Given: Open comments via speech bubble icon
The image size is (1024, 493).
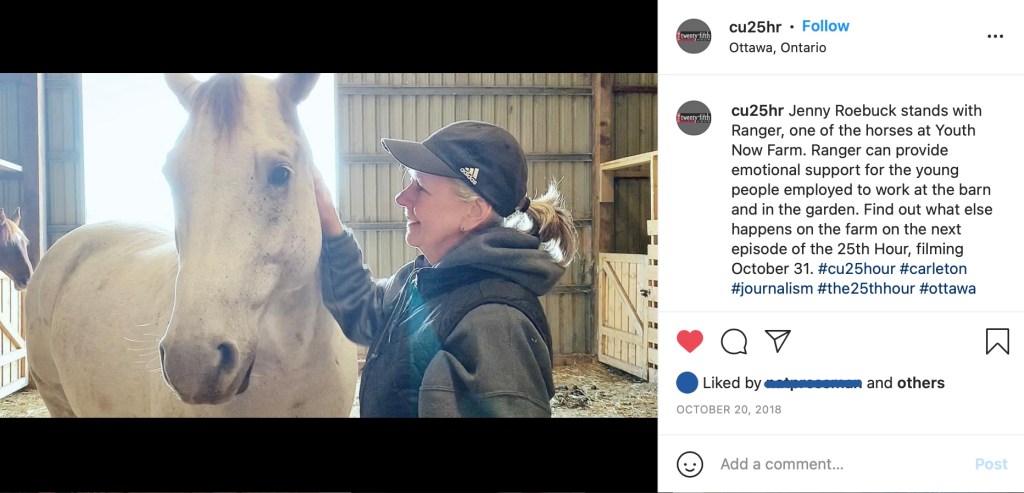Looking at the screenshot, I should point(734,341).
